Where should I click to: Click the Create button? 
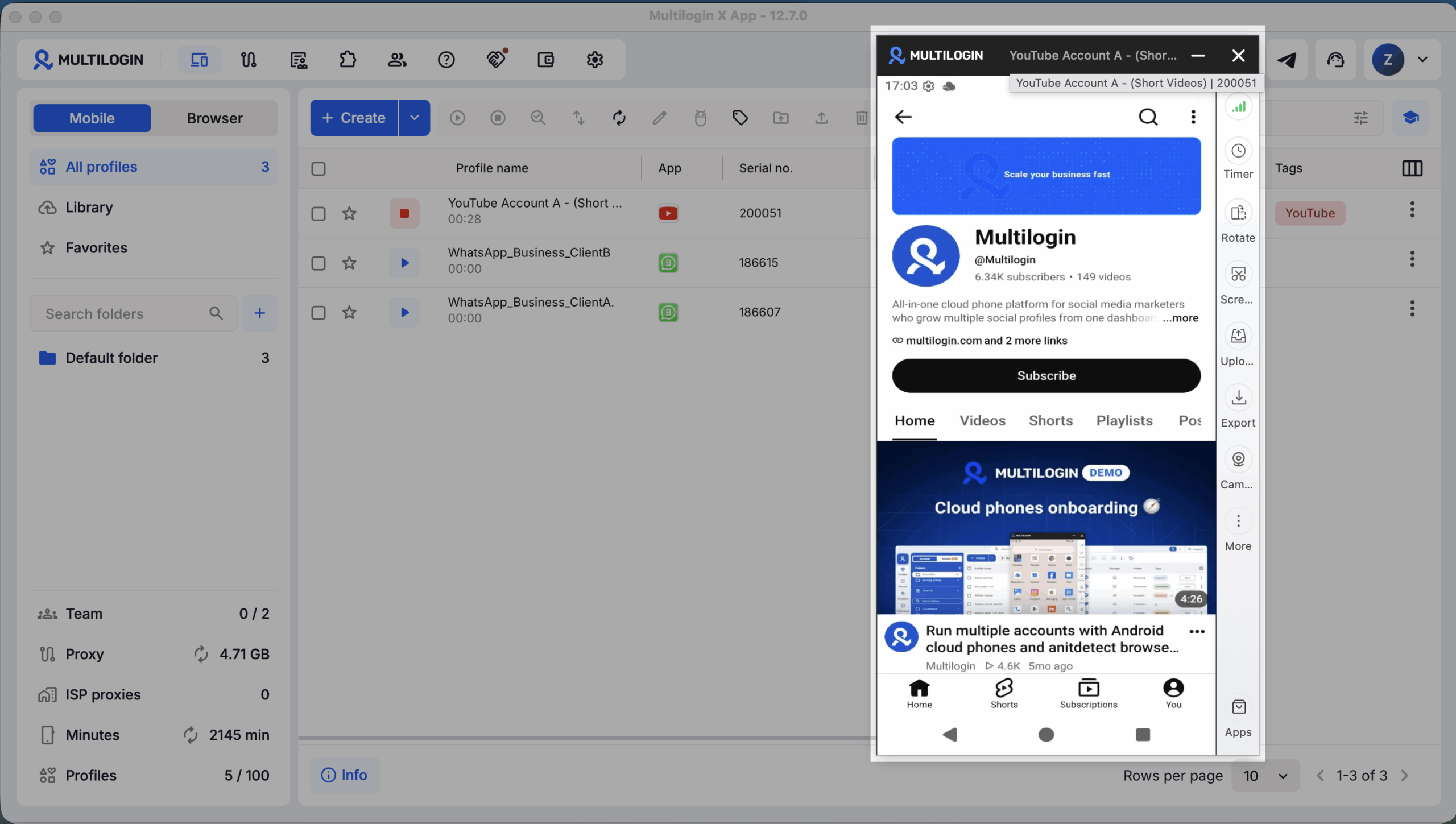point(354,118)
